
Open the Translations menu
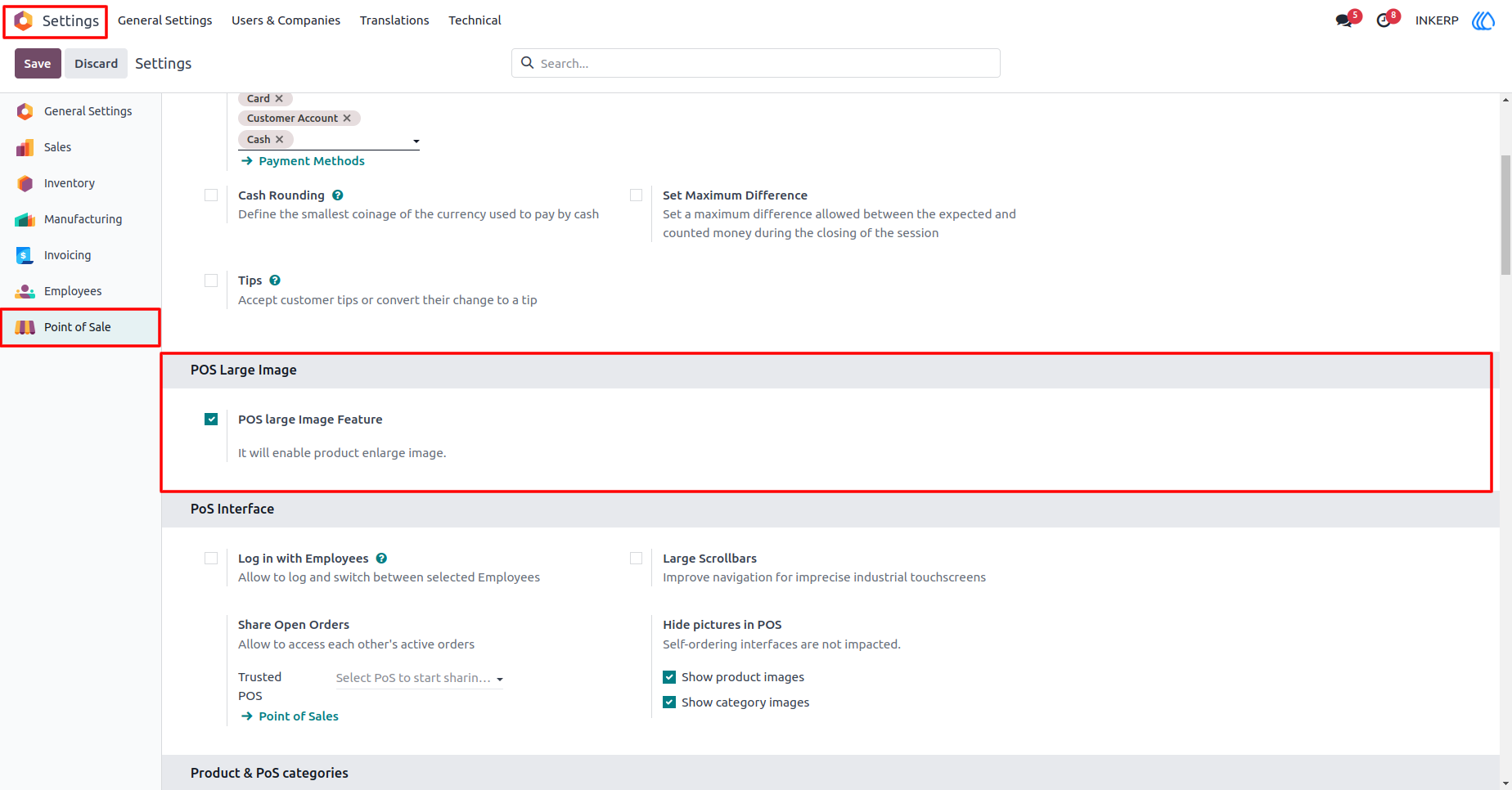(x=394, y=20)
